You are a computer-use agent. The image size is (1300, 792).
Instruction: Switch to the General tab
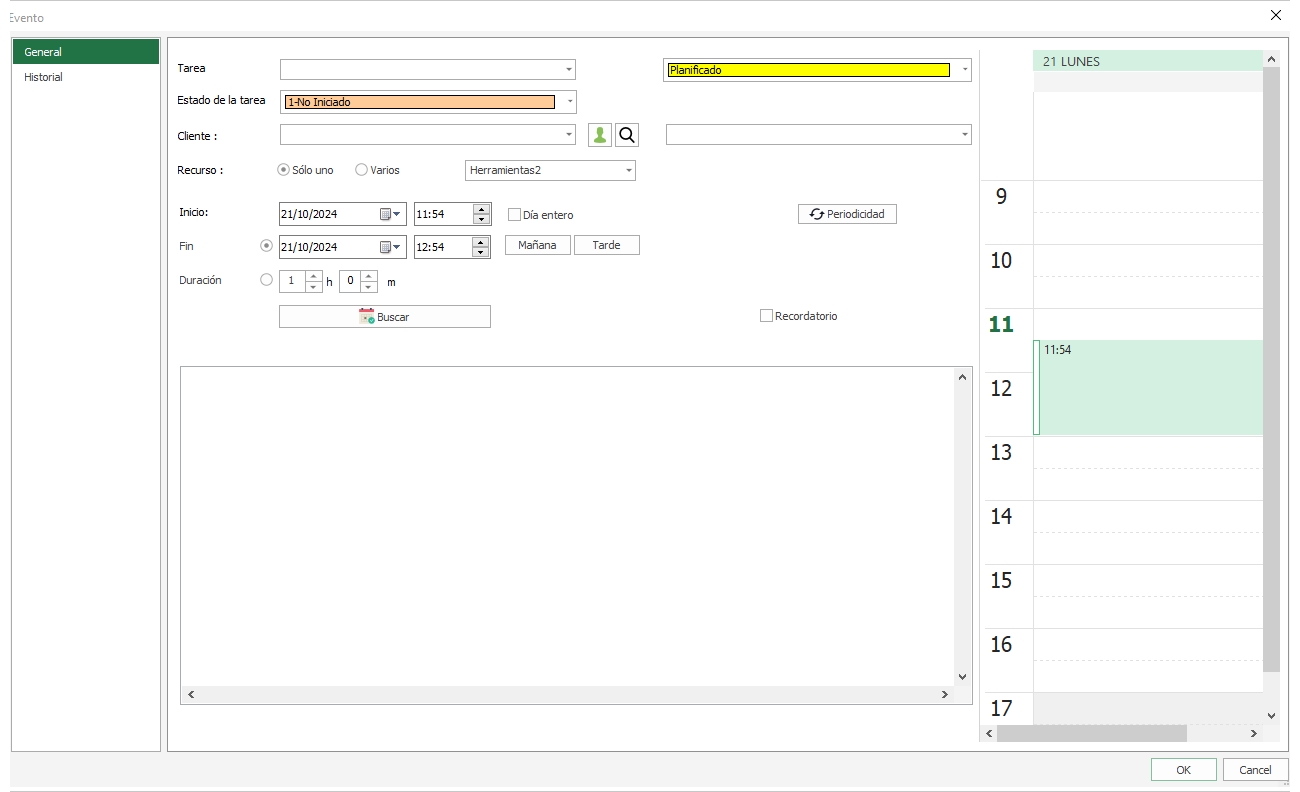[86, 52]
